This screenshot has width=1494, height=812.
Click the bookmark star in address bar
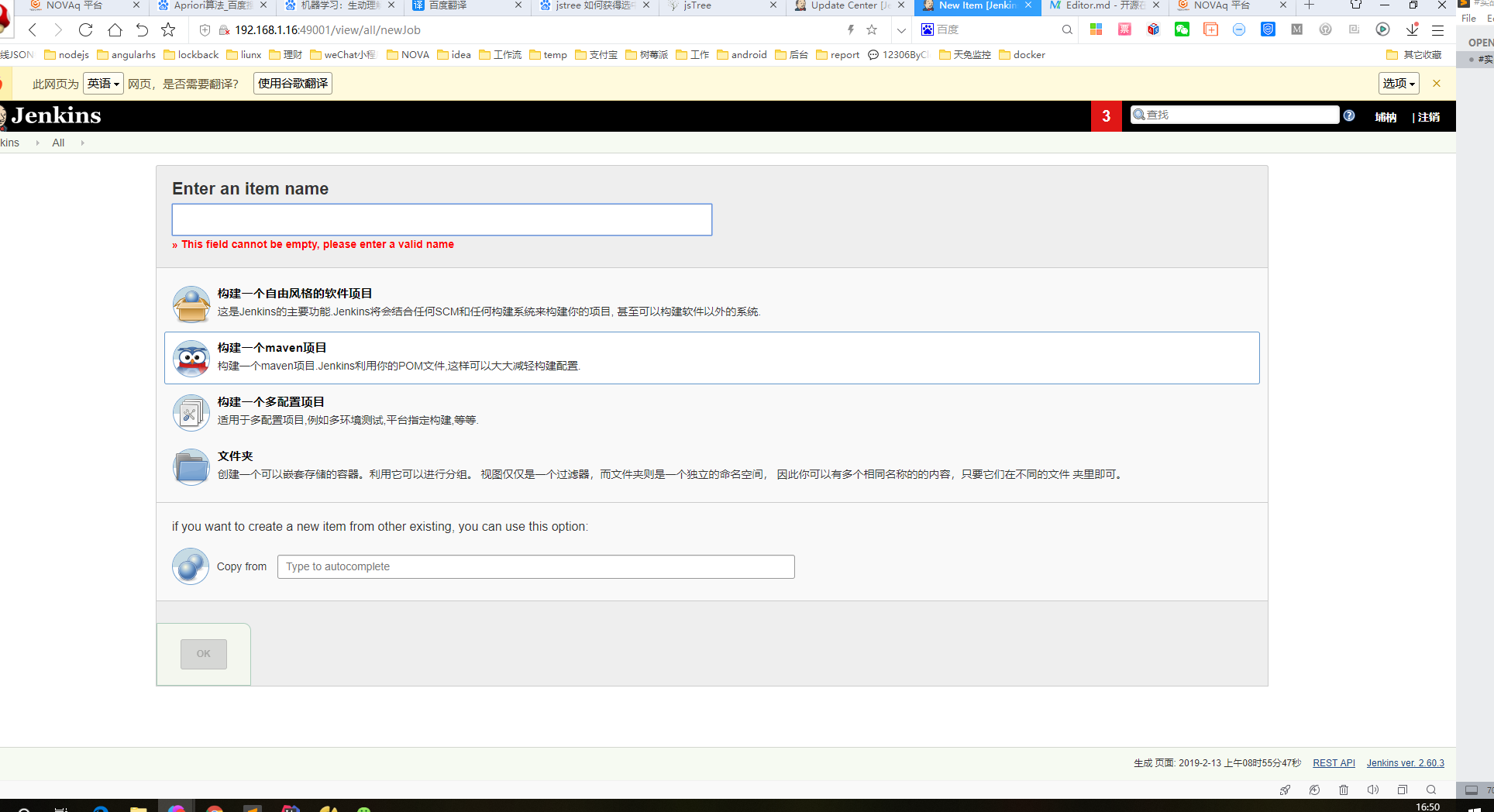click(872, 30)
